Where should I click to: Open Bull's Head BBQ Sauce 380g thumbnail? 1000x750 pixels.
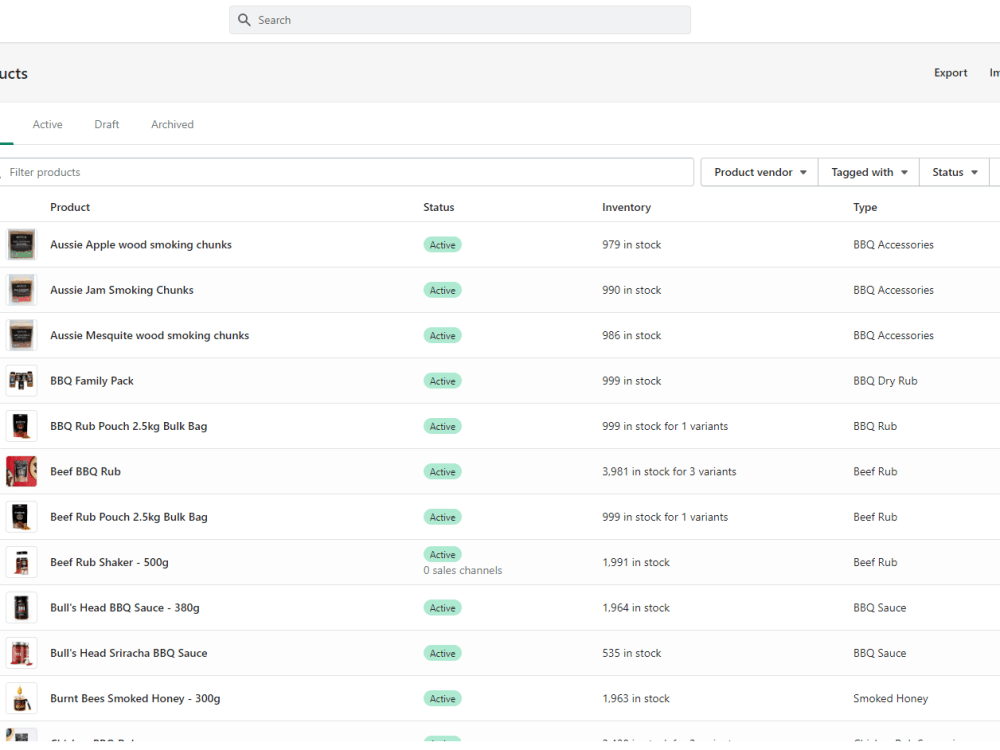[22, 608]
